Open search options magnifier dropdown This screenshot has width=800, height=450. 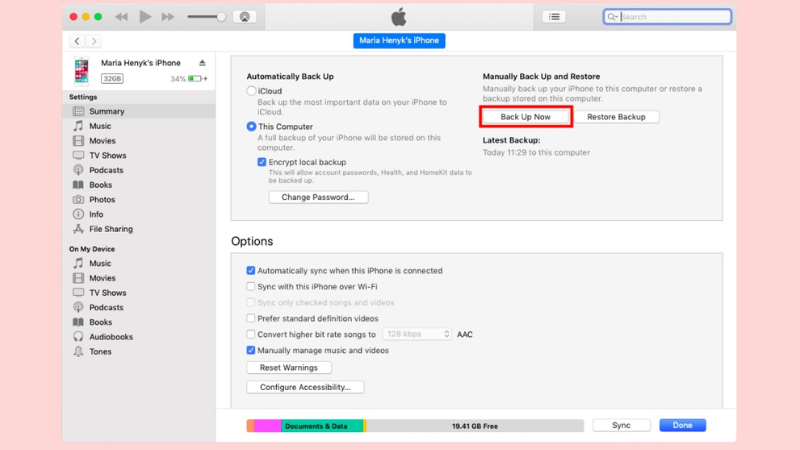point(612,17)
